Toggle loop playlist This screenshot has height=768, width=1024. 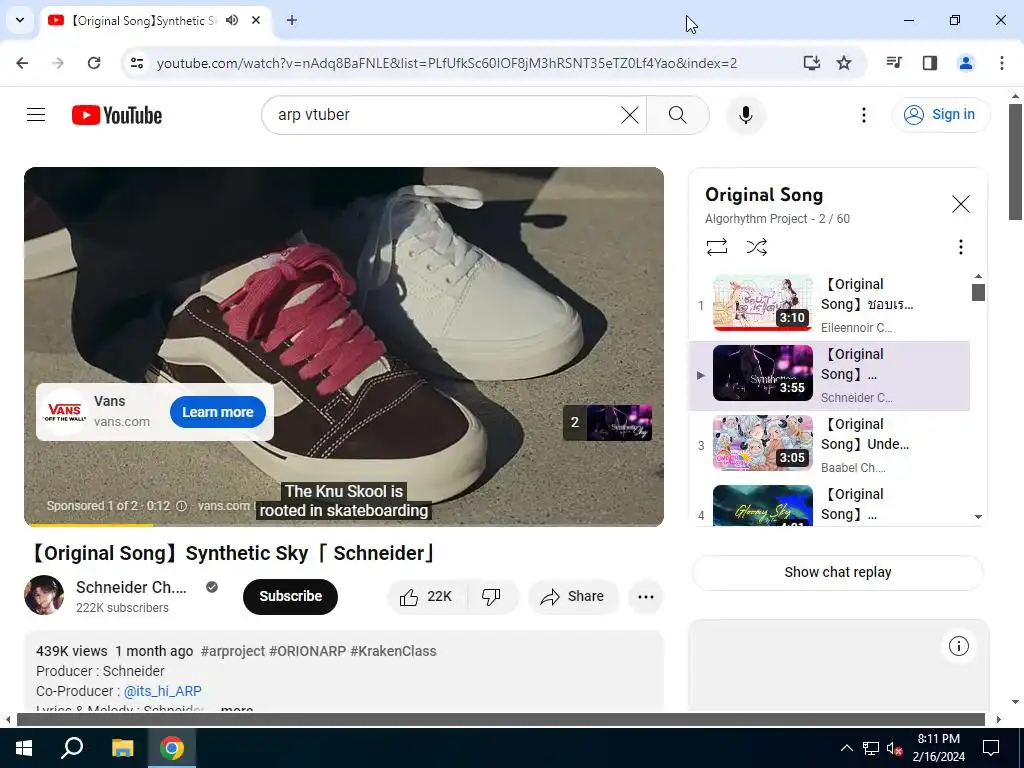pos(716,247)
